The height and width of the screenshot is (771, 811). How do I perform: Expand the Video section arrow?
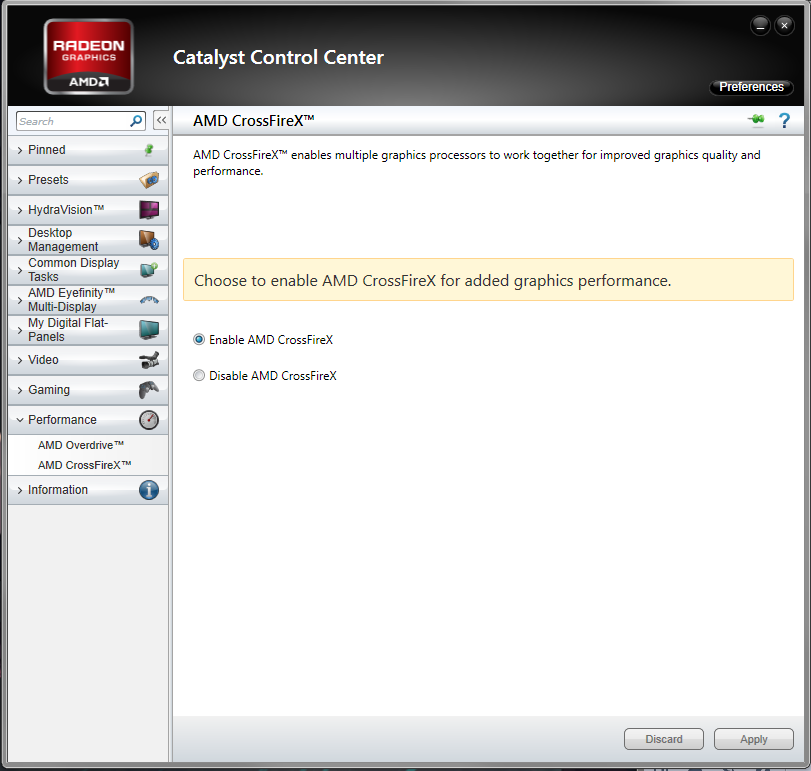point(20,360)
